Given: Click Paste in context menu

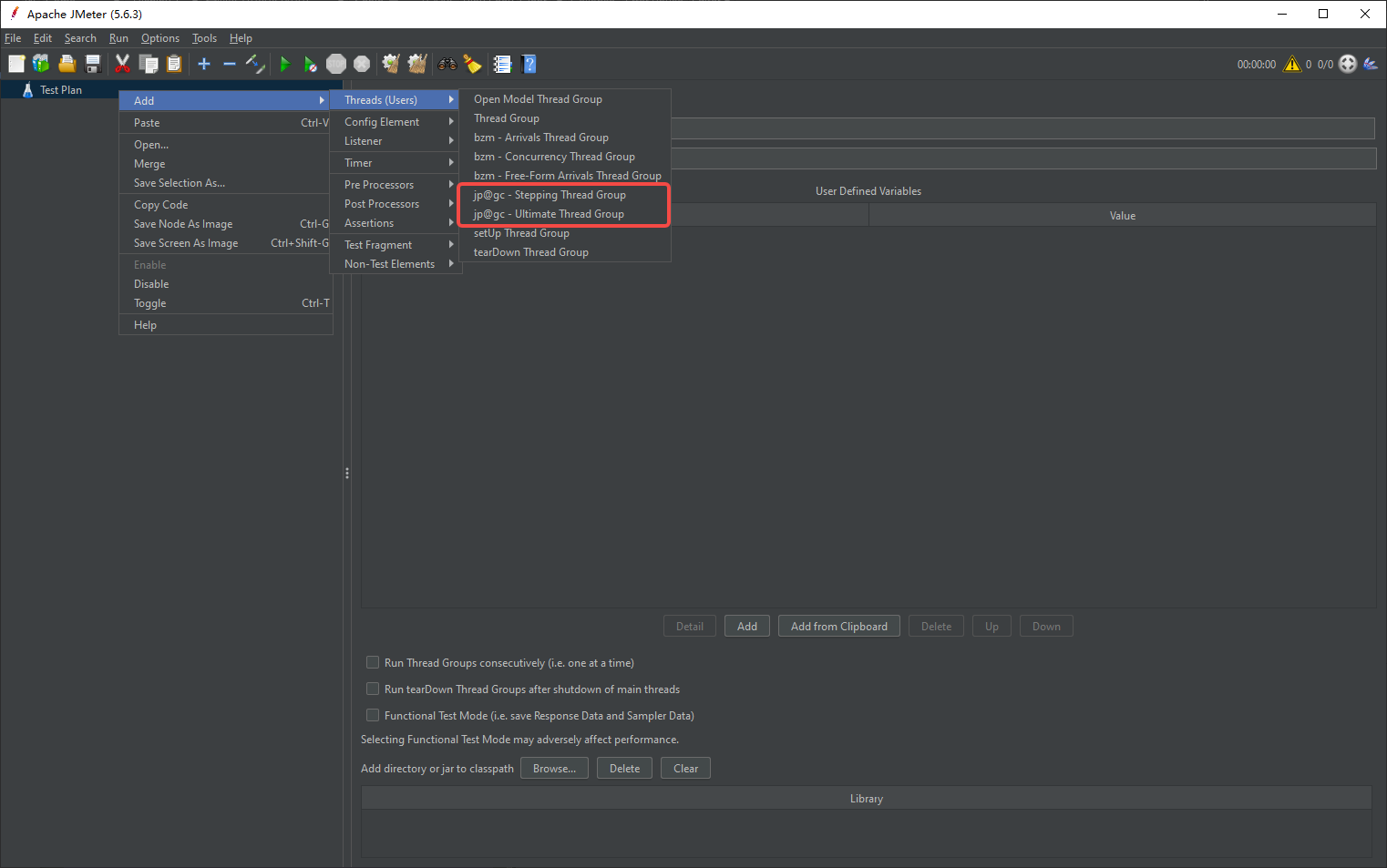Looking at the screenshot, I should (x=225, y=123).
